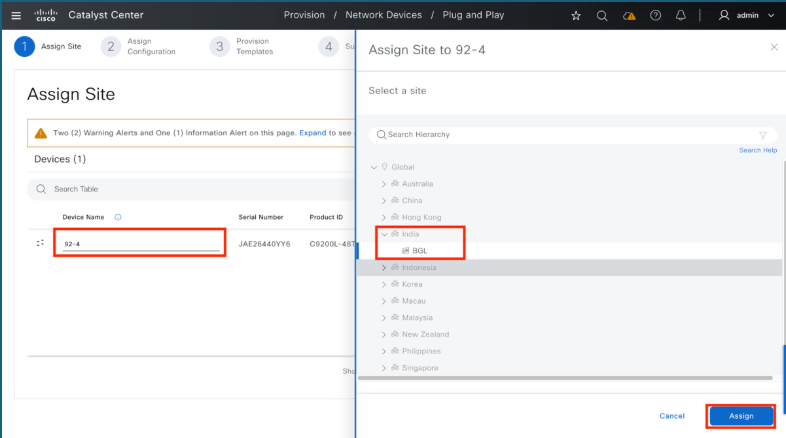Expand the Hong Kong site node
The height and width of the screenshot is (438, 786).
point(383,217)
